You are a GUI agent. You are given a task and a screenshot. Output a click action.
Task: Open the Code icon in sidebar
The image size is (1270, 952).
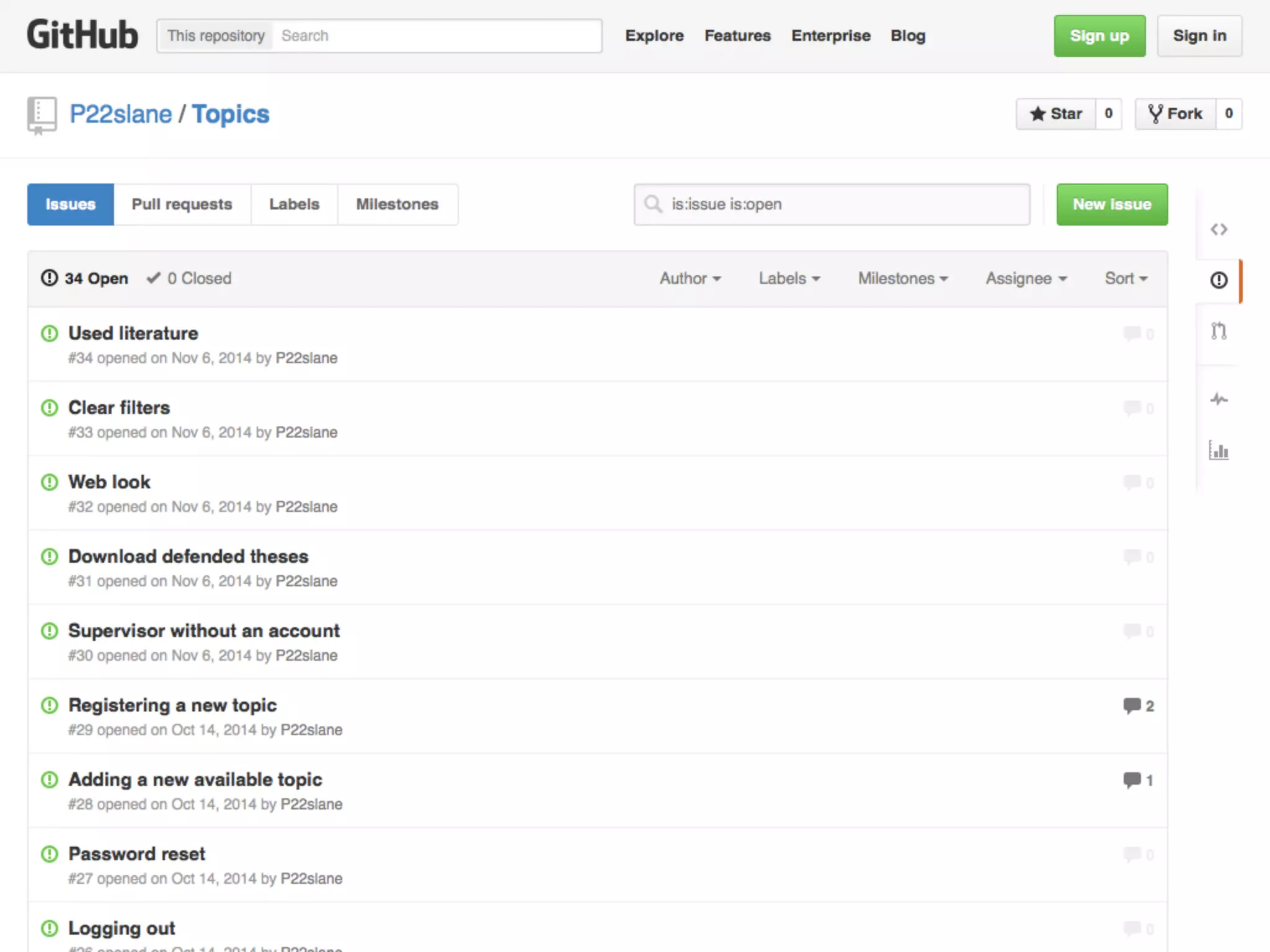coord(1219,229)
